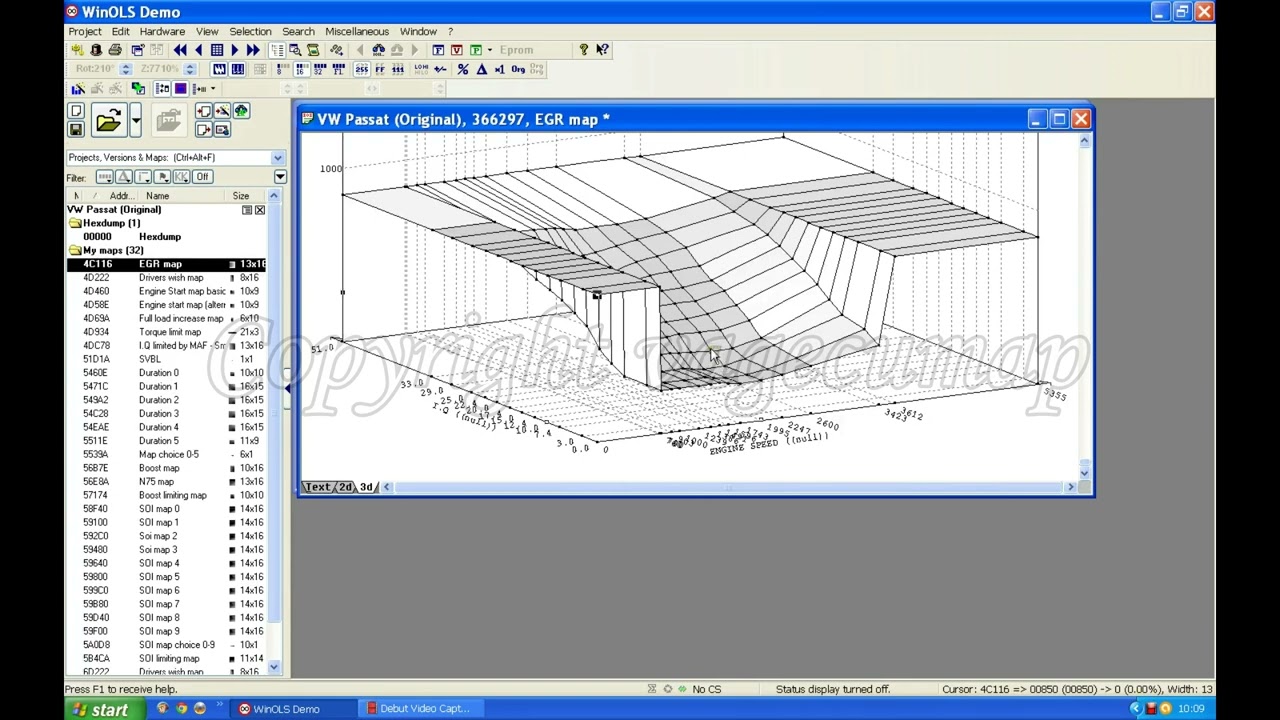Toggle 32-bit data width mode
Screen dimensions: 1280x720
[319, 69]
